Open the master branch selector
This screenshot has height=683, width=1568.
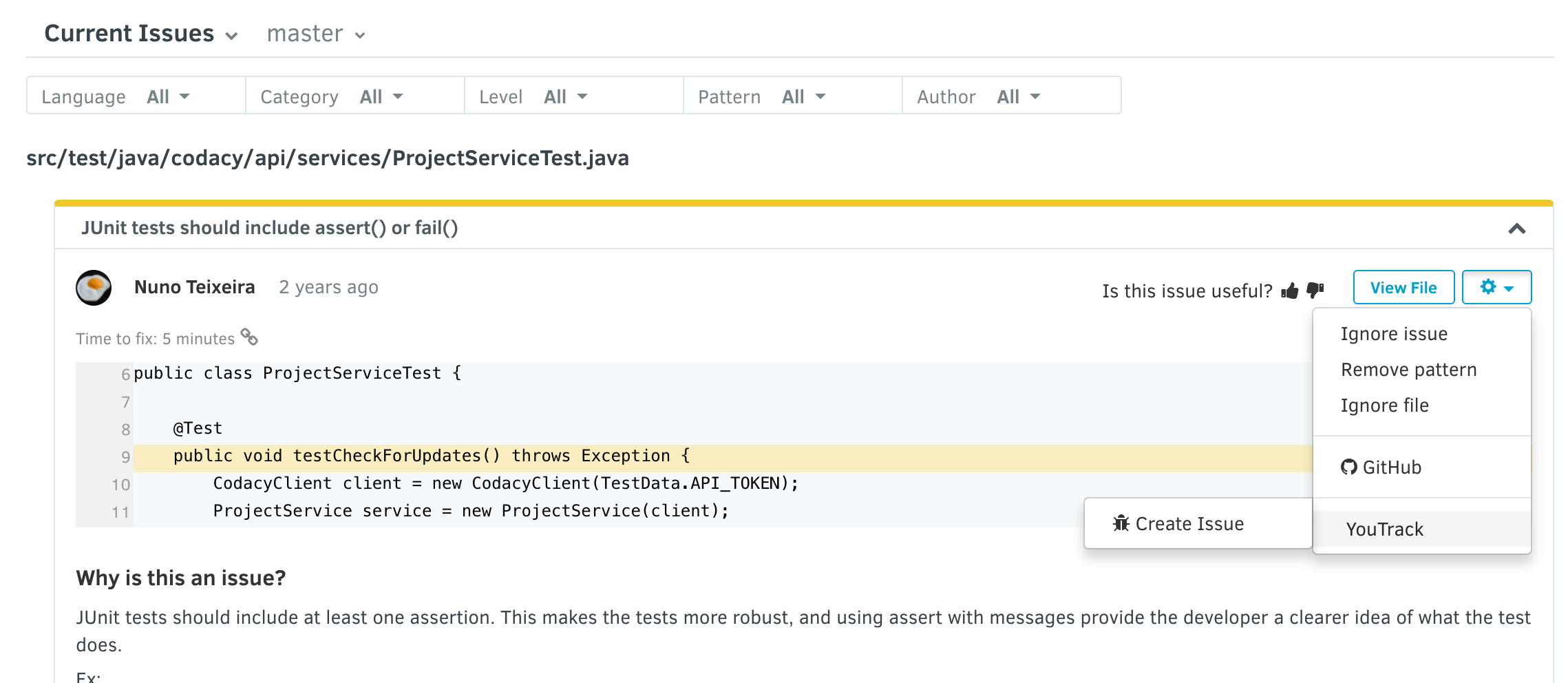(315, 33)
